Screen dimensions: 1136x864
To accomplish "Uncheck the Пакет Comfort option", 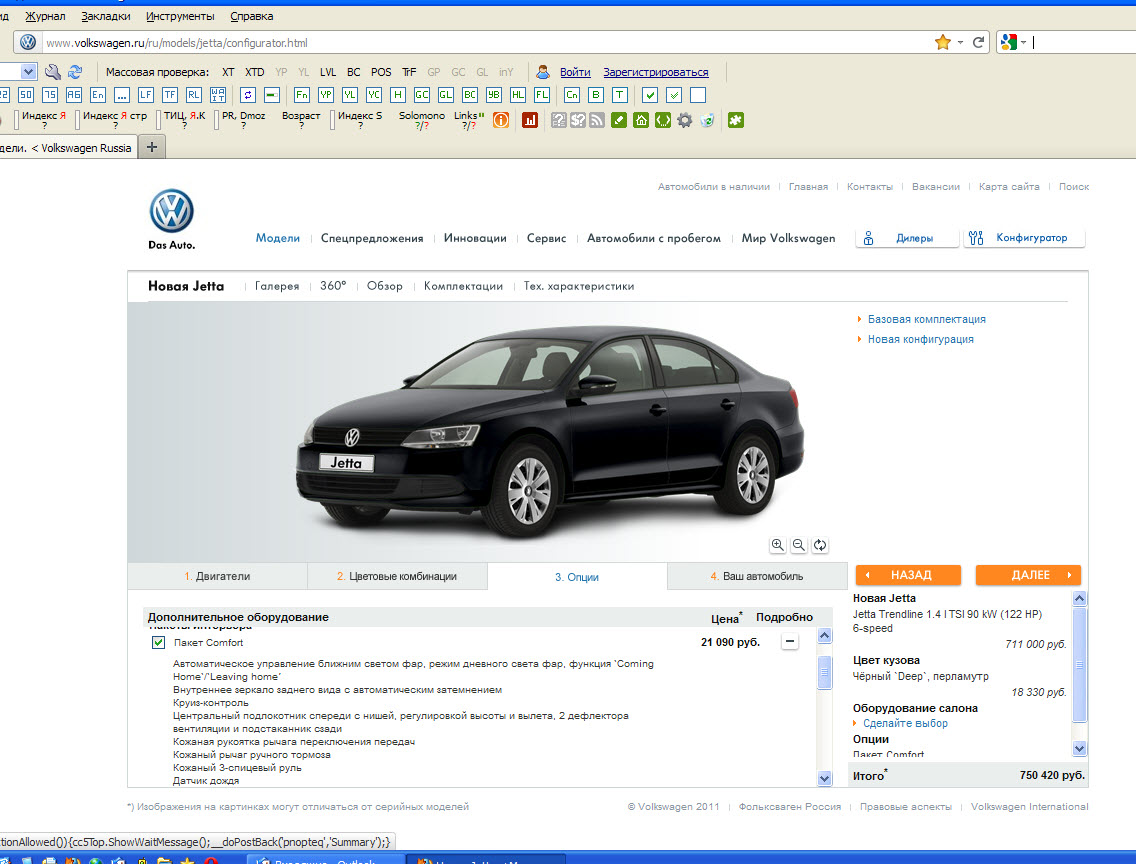I will coord(158,642).
